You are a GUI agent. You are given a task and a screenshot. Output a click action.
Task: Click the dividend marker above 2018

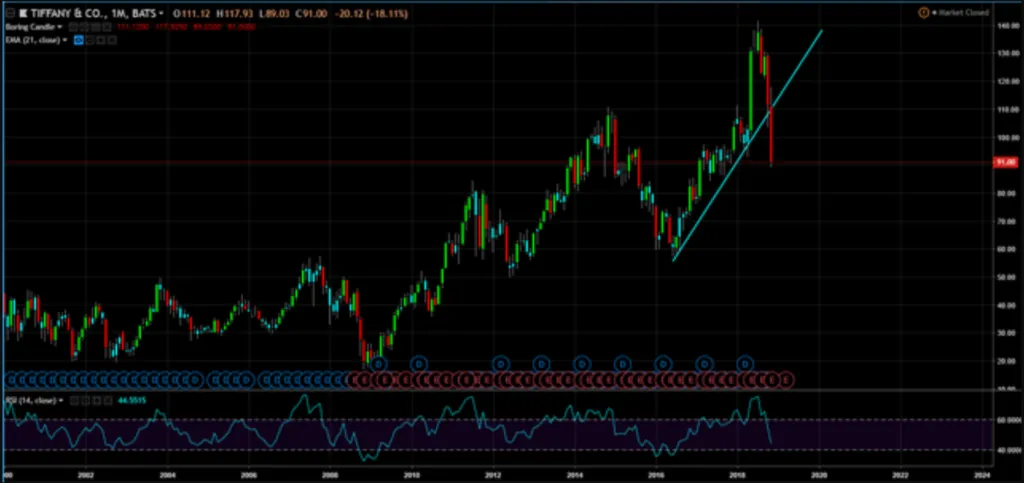(x=744, y=362)
